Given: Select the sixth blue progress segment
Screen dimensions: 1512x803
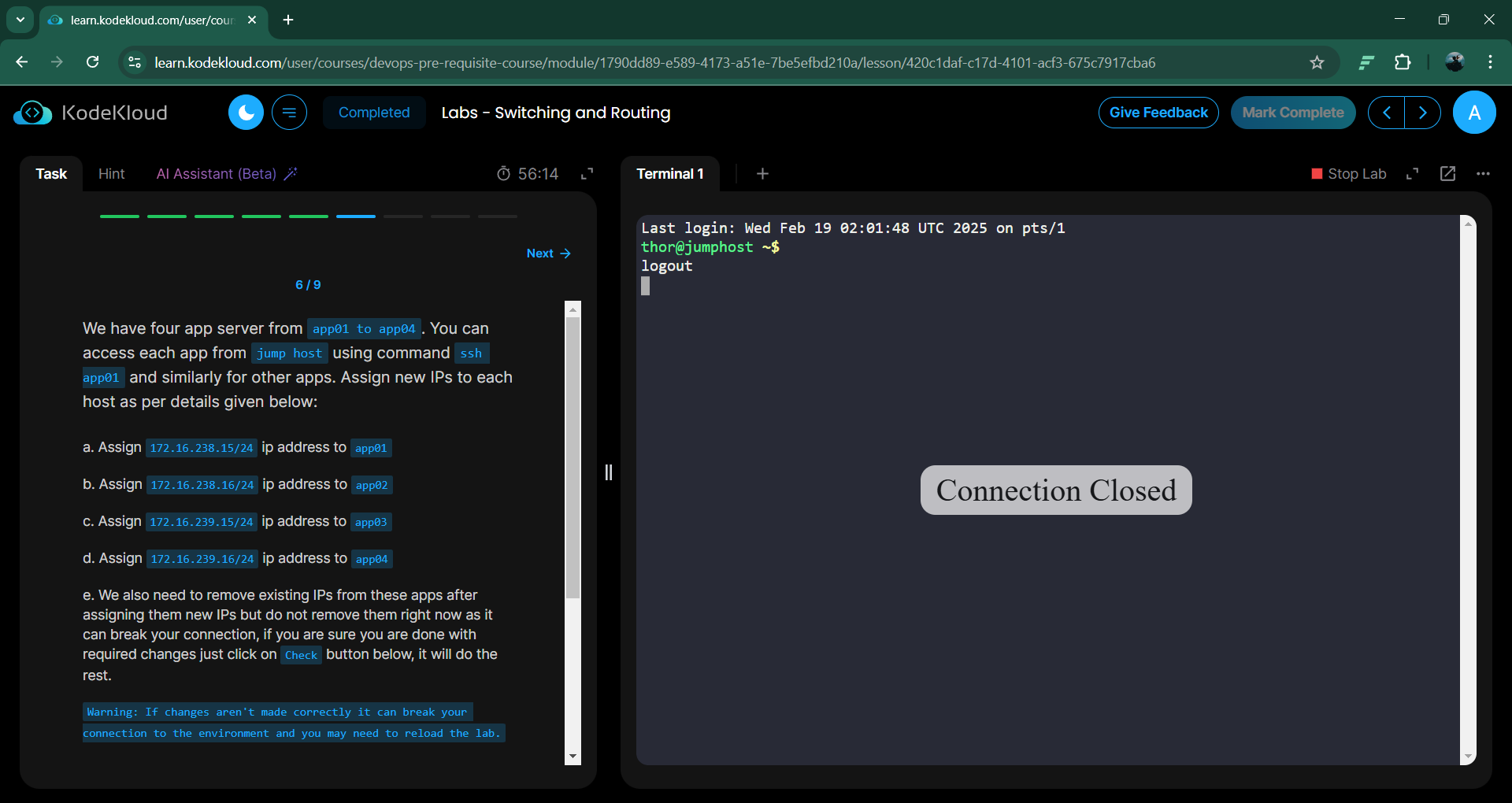Looking at the screenshot, I should [356, 216].
